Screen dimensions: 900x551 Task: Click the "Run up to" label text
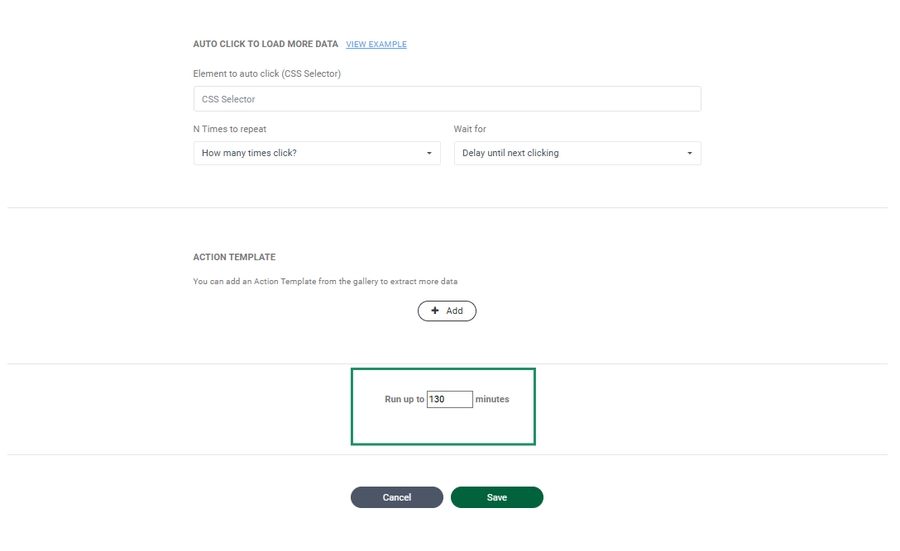[404, 399]
